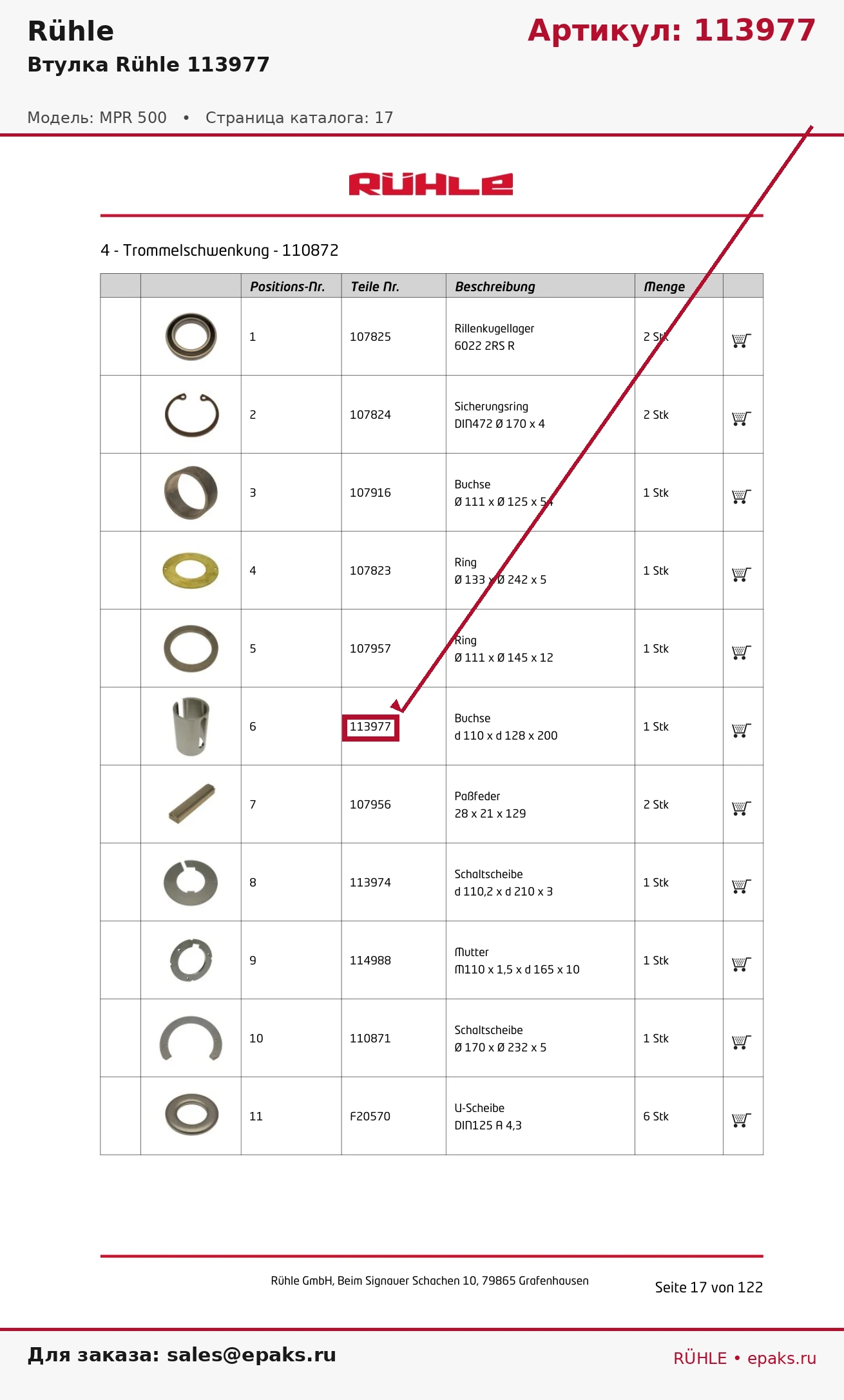Click the sales@epaks.ru order email
This screenshot has height=1400, width=844.
pyautogui.click(x=251, y=1355)
